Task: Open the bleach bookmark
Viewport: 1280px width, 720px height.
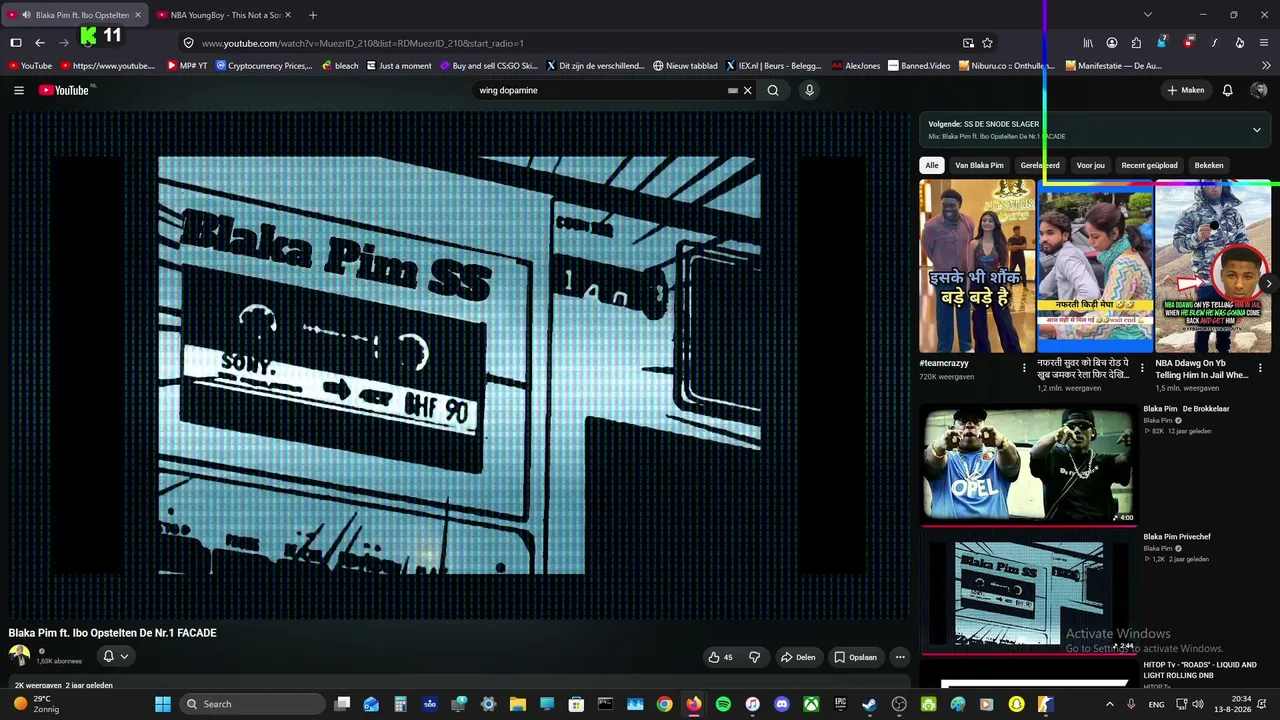Action: [x=340, y=66]
